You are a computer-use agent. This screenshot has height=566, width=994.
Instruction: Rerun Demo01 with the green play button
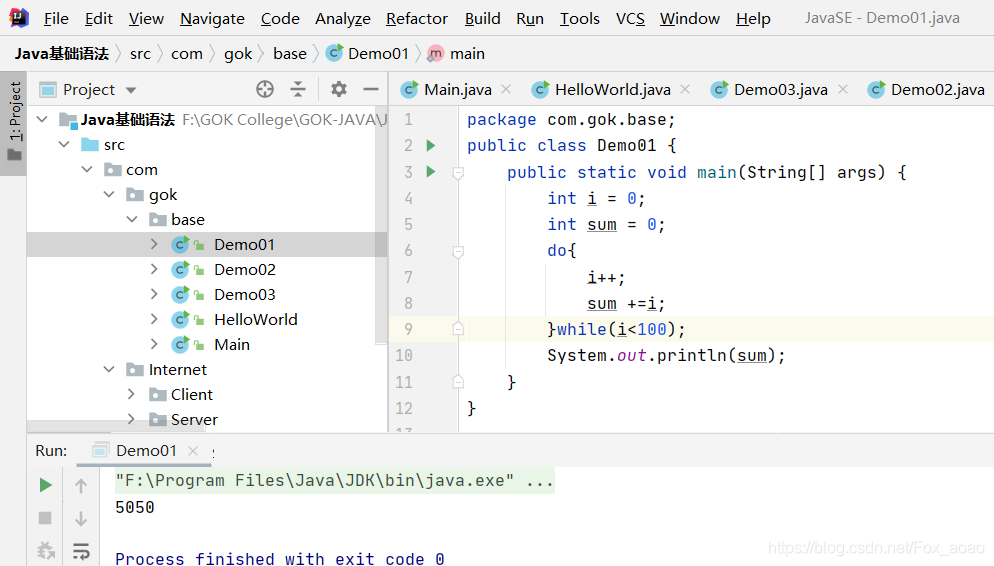45,486
